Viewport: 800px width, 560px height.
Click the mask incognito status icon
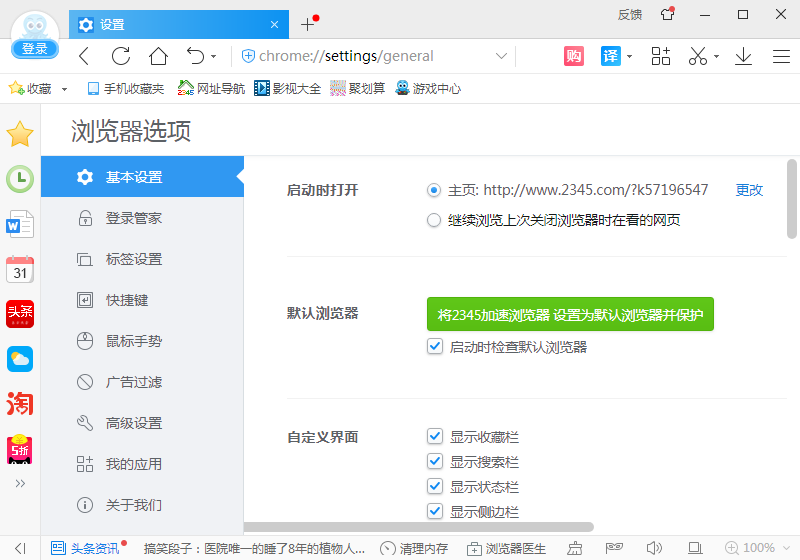pyautogui.click(x=614, y=548)
